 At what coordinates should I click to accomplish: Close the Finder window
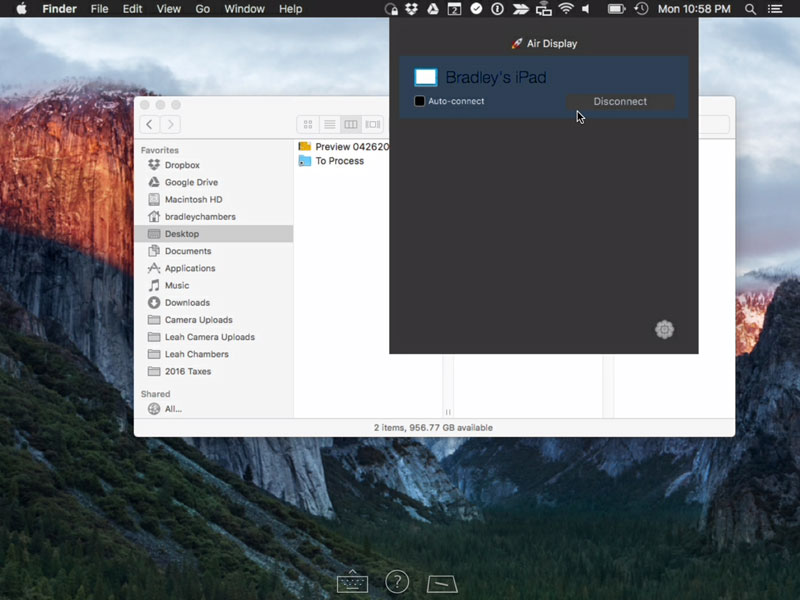[145, 105]
